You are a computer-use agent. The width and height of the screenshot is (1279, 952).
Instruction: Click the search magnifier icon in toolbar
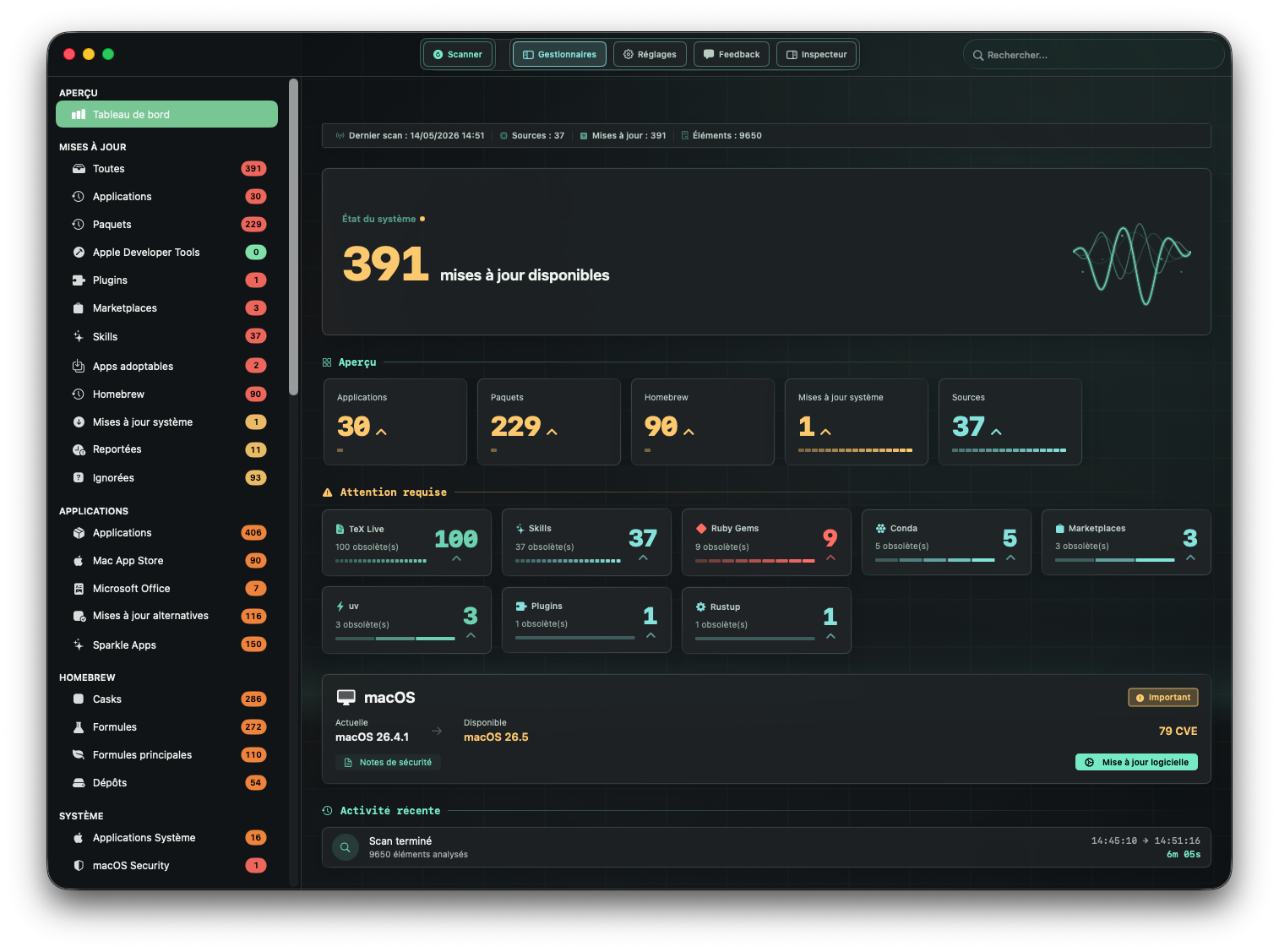(x=978, y=55)
